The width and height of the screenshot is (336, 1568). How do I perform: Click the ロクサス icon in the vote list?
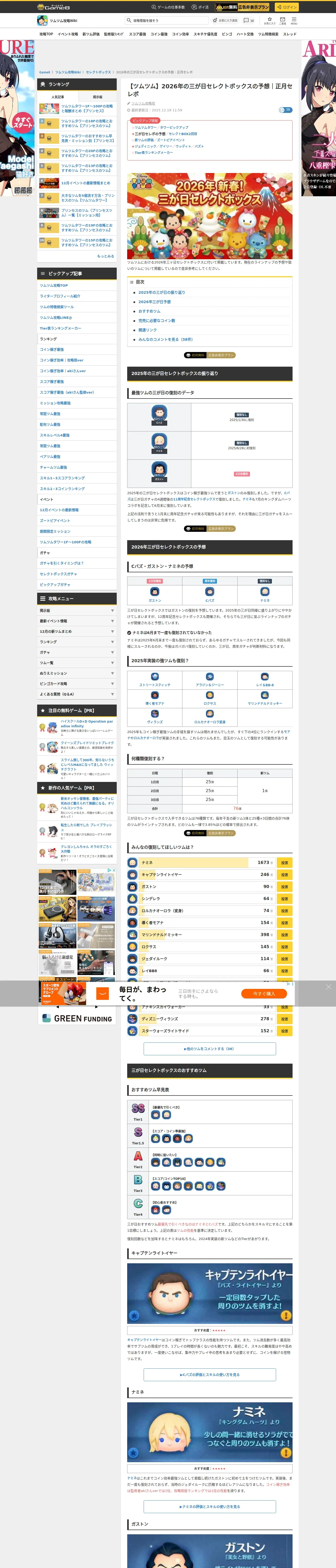click(132, 947)
